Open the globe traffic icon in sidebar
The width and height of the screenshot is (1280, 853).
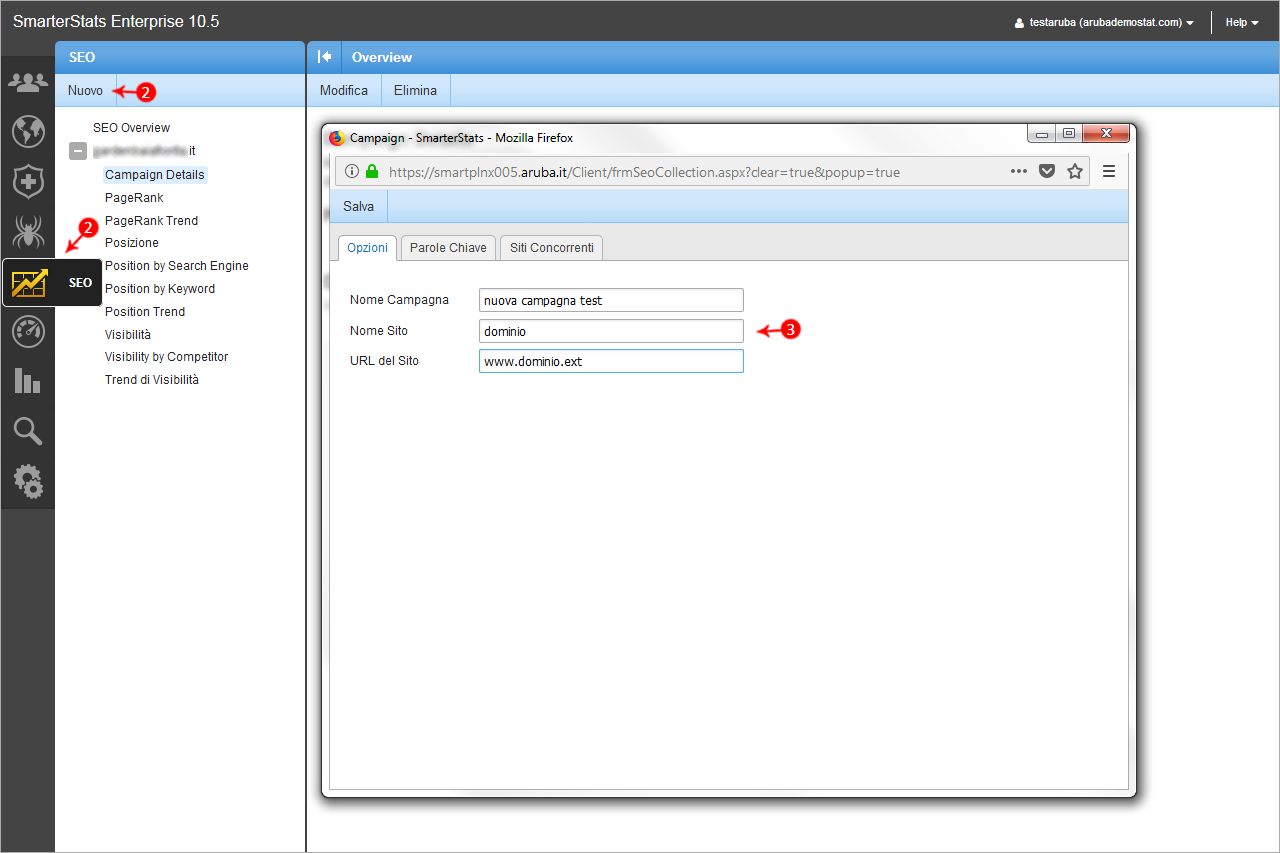(28, 131)
